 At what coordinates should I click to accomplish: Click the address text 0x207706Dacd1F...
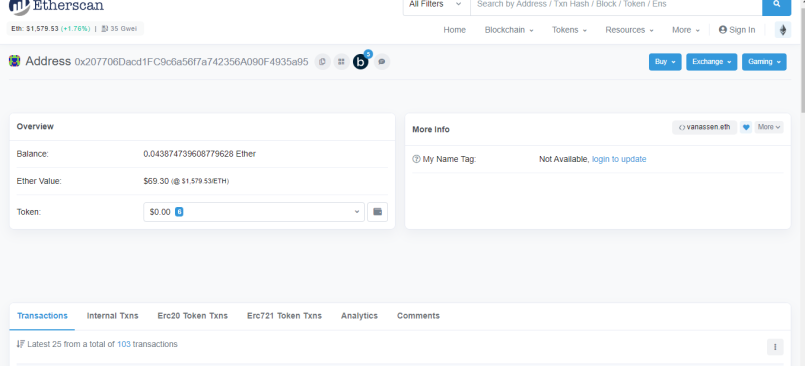click(x=191, y=62)
